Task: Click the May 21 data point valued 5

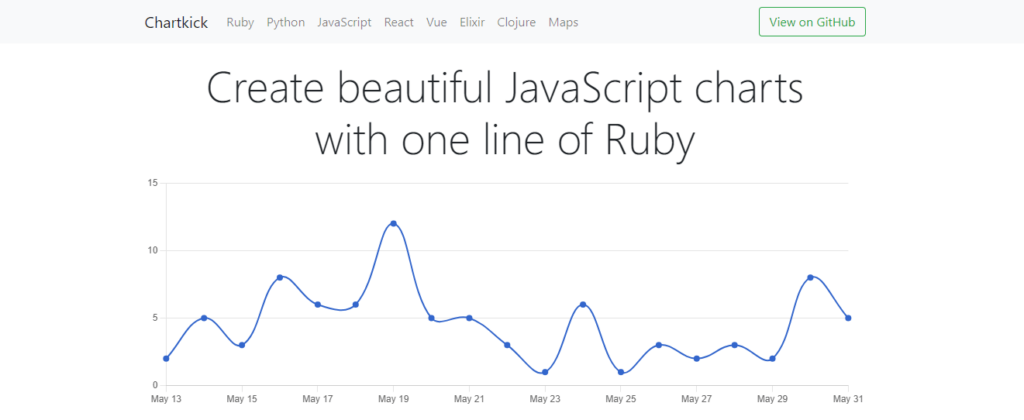Action: point(469,318)
